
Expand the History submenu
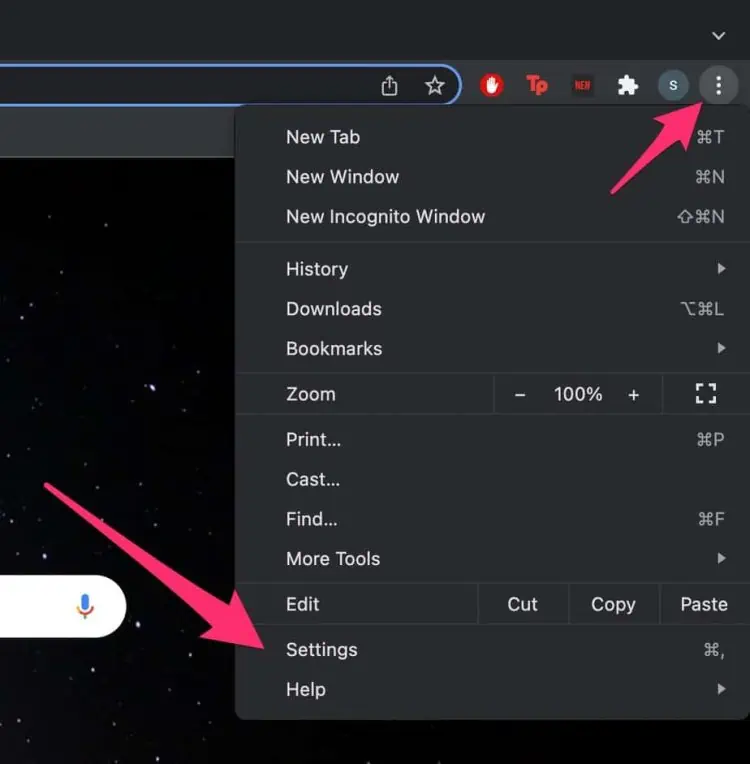492,269
